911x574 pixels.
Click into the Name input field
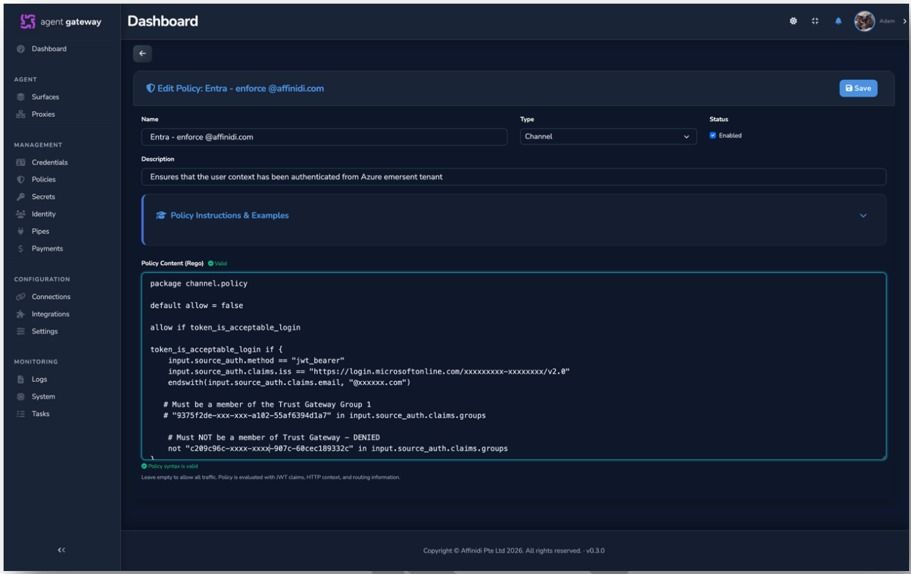[x=324, y=137]
